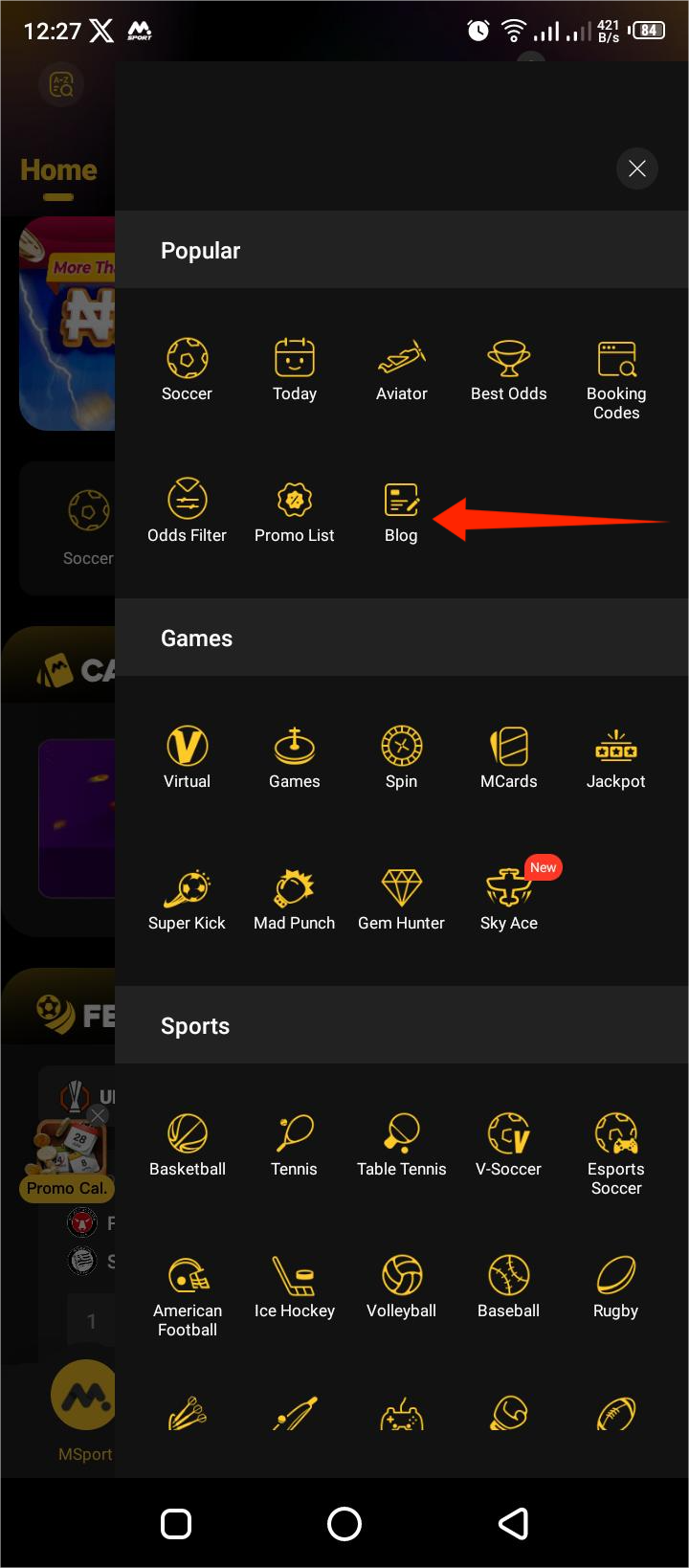Open the Odds Filter

[187, 501]
